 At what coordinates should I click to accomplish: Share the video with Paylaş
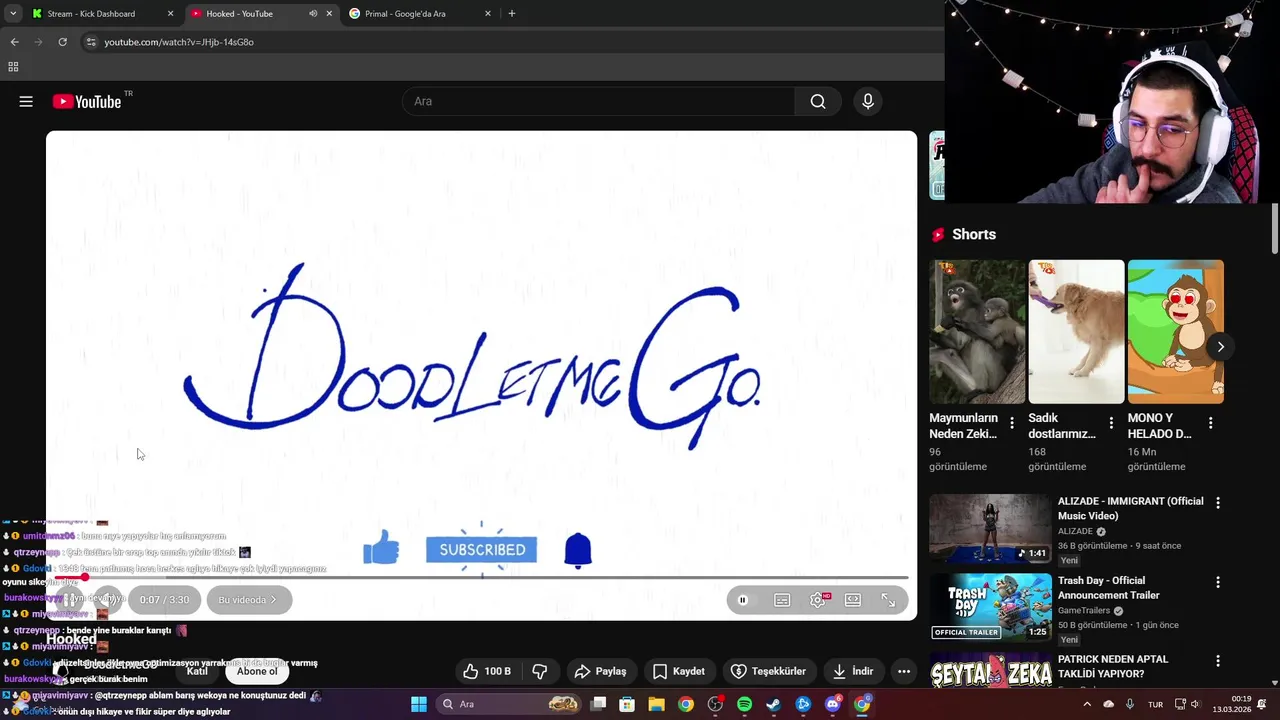[x=601, y=671]
